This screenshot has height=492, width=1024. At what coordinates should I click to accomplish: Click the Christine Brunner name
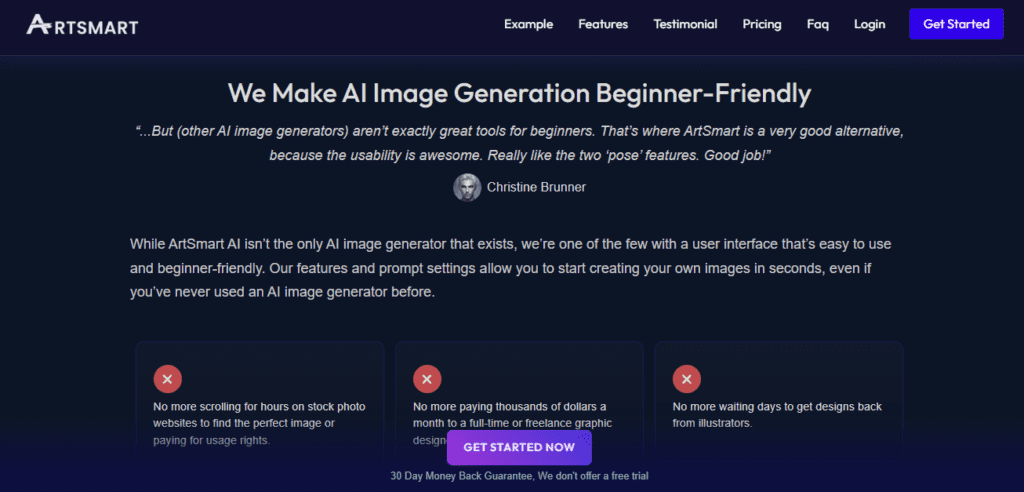pos(536,188)
